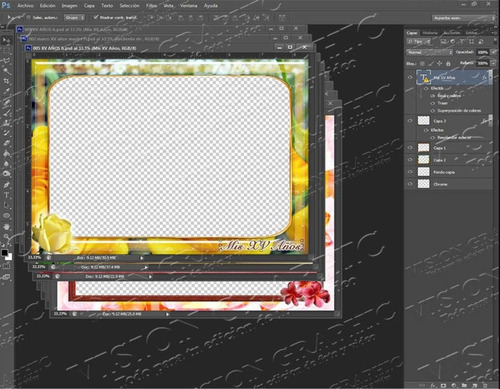Select the Healing Brush tool
Screen dimensions: 500x389
pos(6,102)
